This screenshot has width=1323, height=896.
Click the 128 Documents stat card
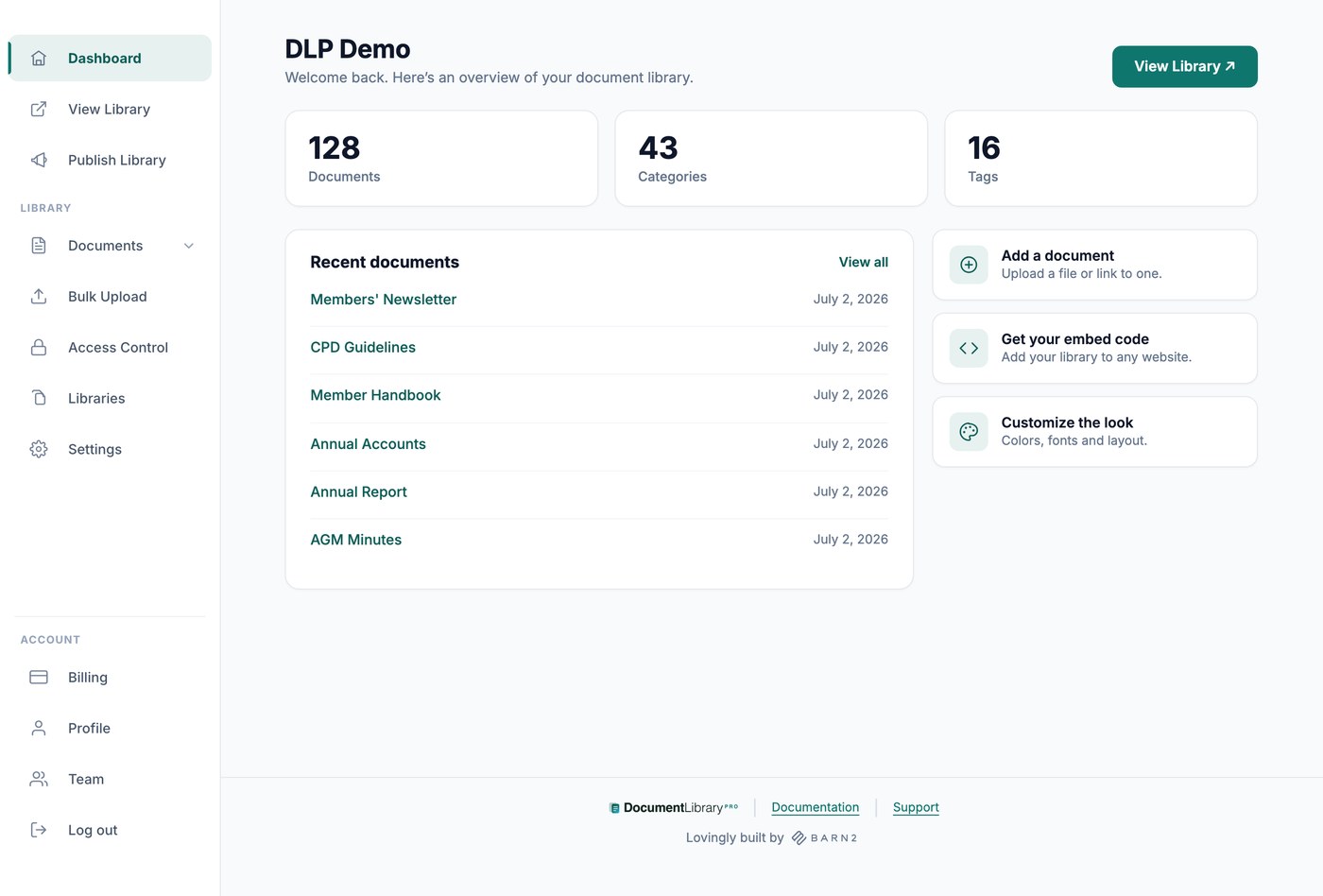(x=441, y=159)
